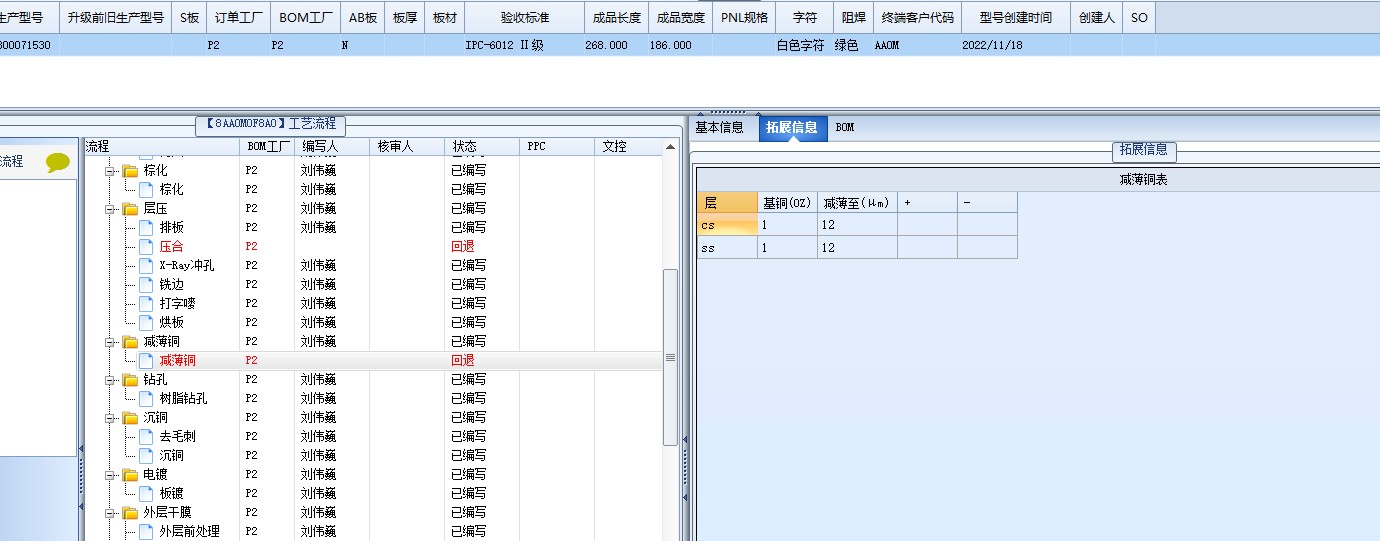Click the 层压 folder icon

130,209
